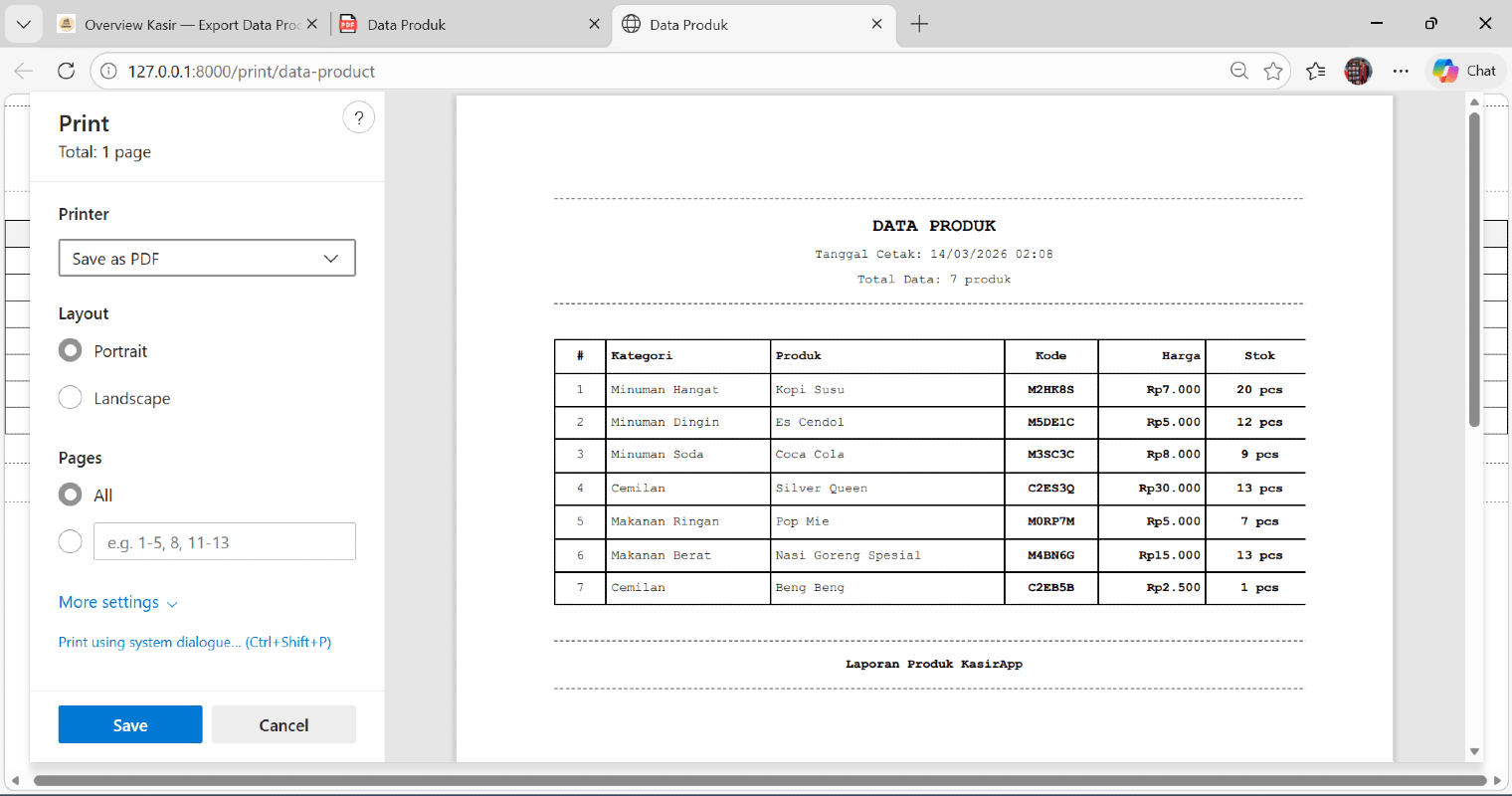This screenshot has width=1512, height=796.
Task: Open Print using system dialogue link
Action: pos(195,642)
